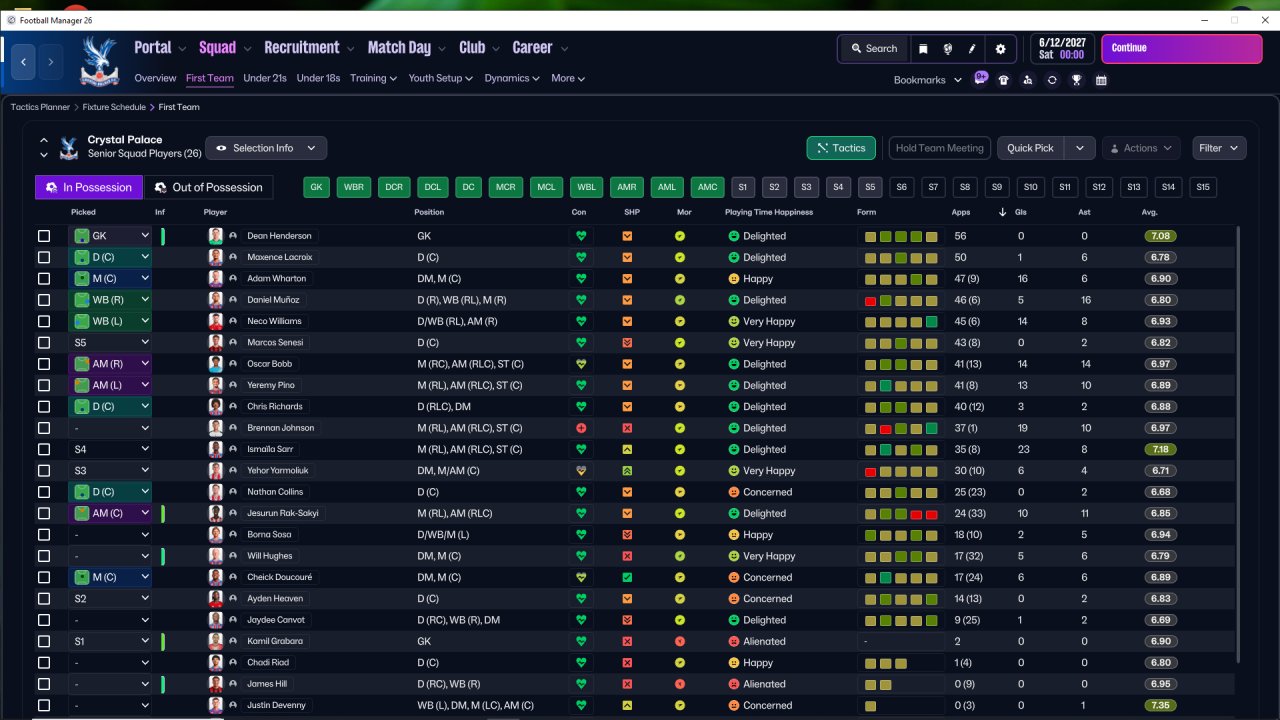The image size is (1280, 720).
Task: Expand the Quick Pick arrow menu
Action: (x=1080, y=148)
